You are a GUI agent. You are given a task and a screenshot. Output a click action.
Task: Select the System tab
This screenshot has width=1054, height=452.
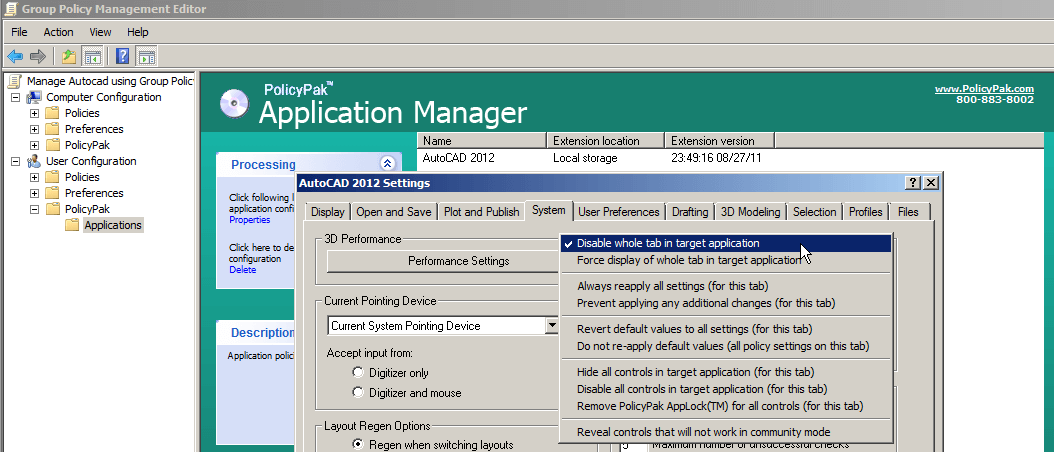coord(549,211)
